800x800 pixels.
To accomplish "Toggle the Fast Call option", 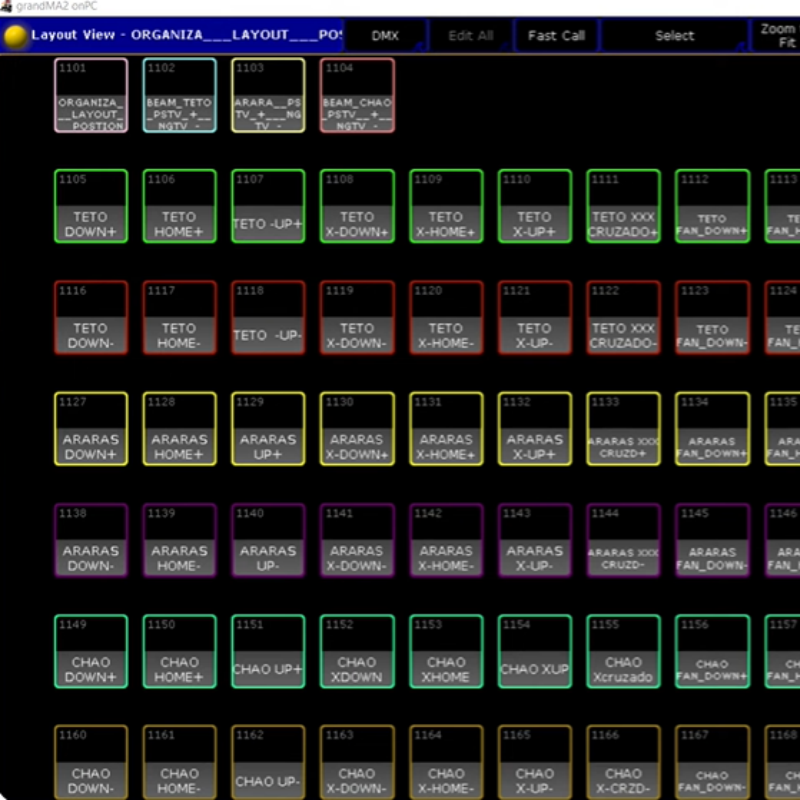I will (556, 36).
